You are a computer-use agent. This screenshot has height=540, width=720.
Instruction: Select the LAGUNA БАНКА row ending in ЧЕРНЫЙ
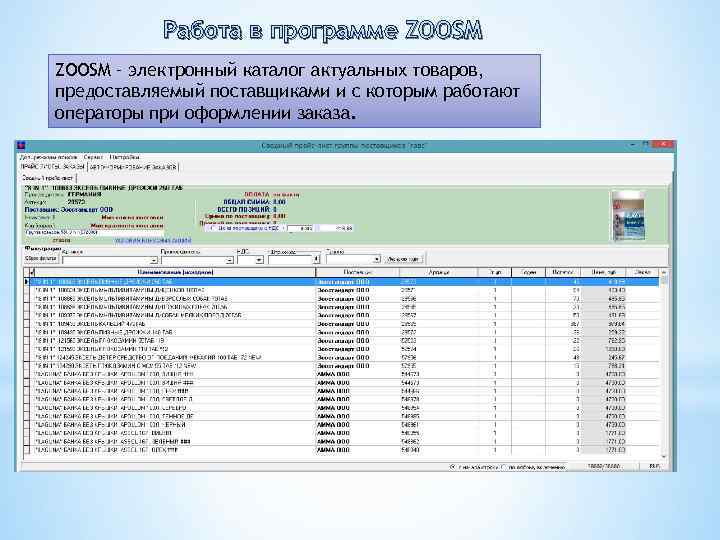tap(342, 425)
